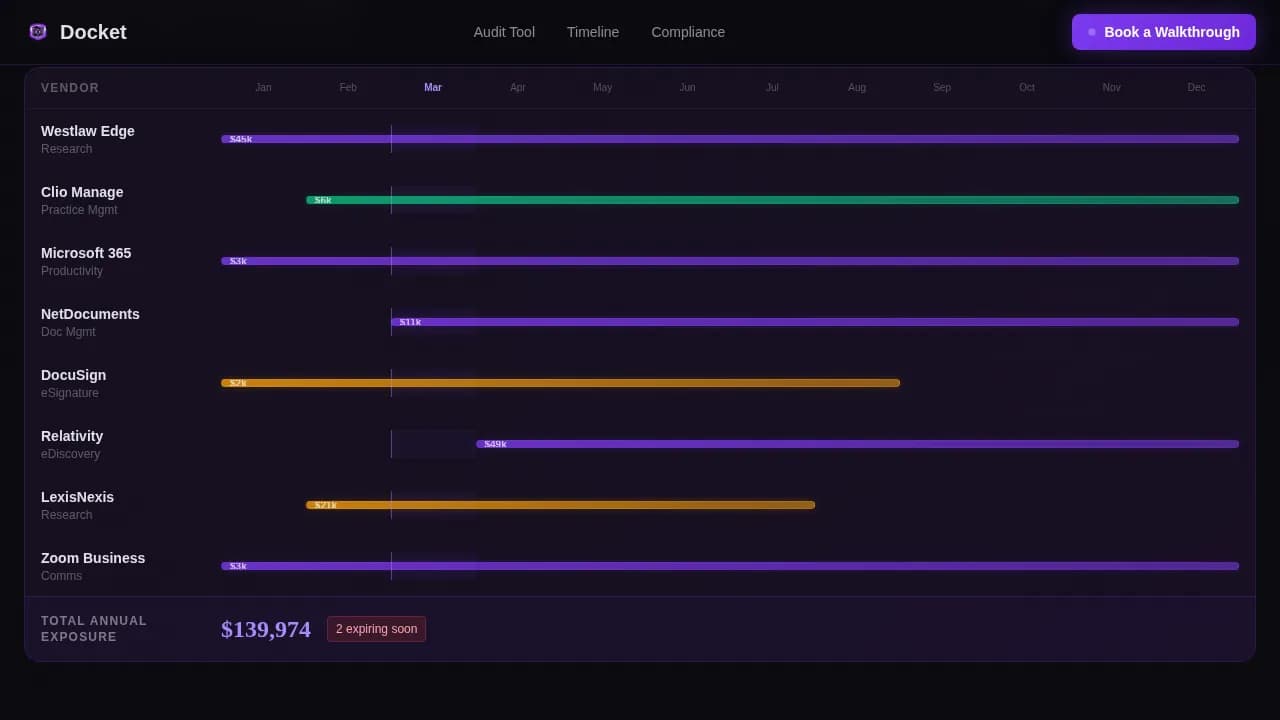Click the highlighted Mar month header
This screenshot has width=1280, height=720.
click(x=433, y=88)
